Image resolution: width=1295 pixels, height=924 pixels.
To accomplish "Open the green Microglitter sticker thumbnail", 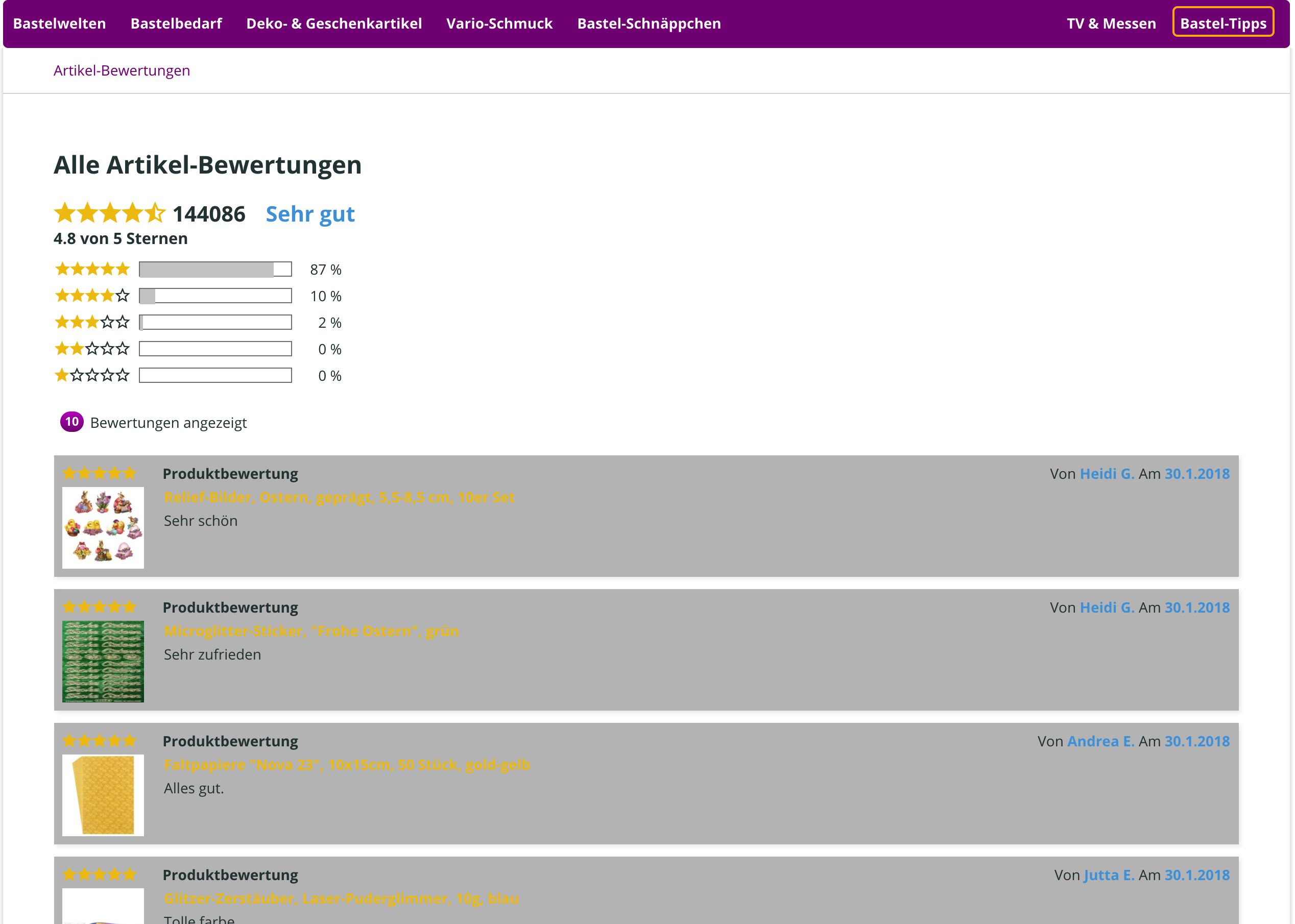I will tap(103, 661).
